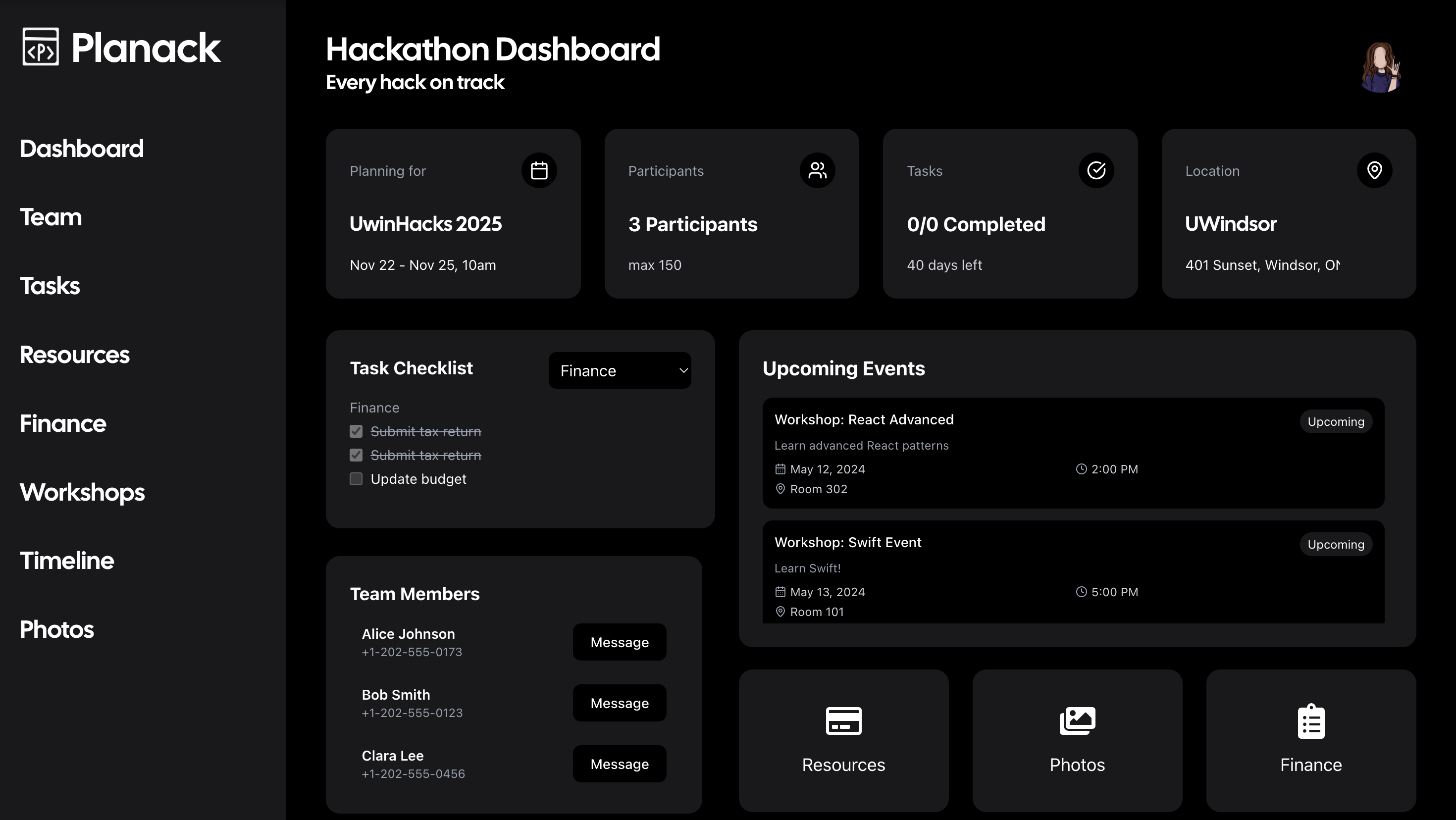Viewport: 1456px width, 820px height.
Task: Uncheck the second Submit tax return checkbox
Action: pyautogui.click(x=356, y=455)
